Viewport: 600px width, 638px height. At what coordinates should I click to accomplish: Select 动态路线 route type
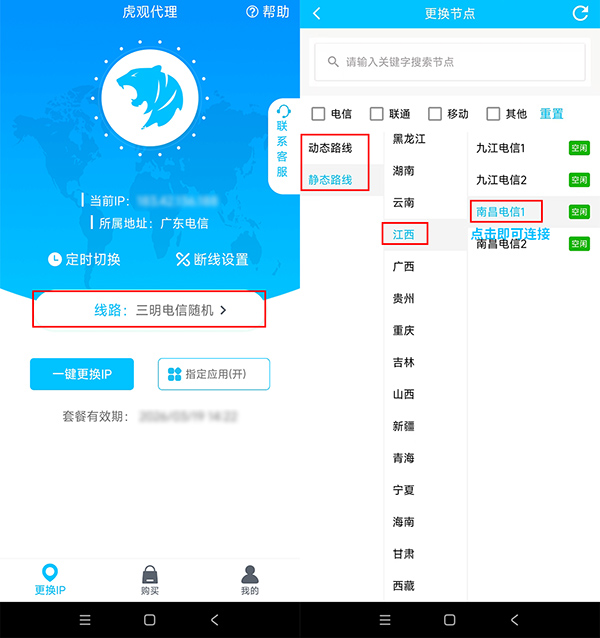click(330, 148)
